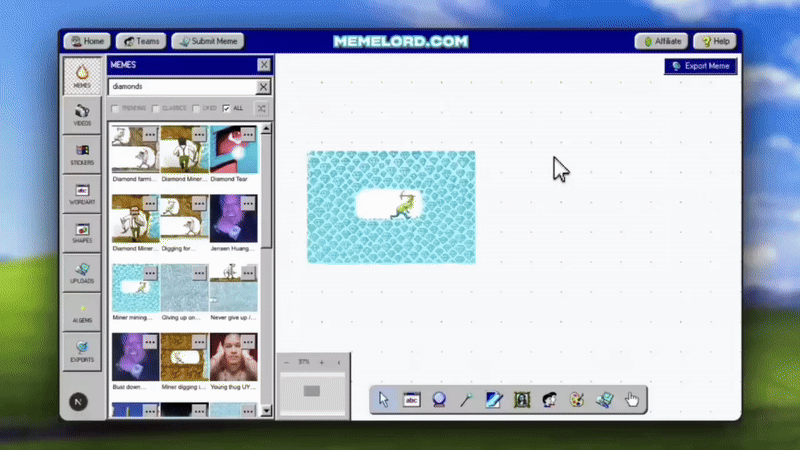The width and height of the screenshot is (800, 450).
Task: Open the Memes sidebar panel
Action: click(x=82, y=76)
